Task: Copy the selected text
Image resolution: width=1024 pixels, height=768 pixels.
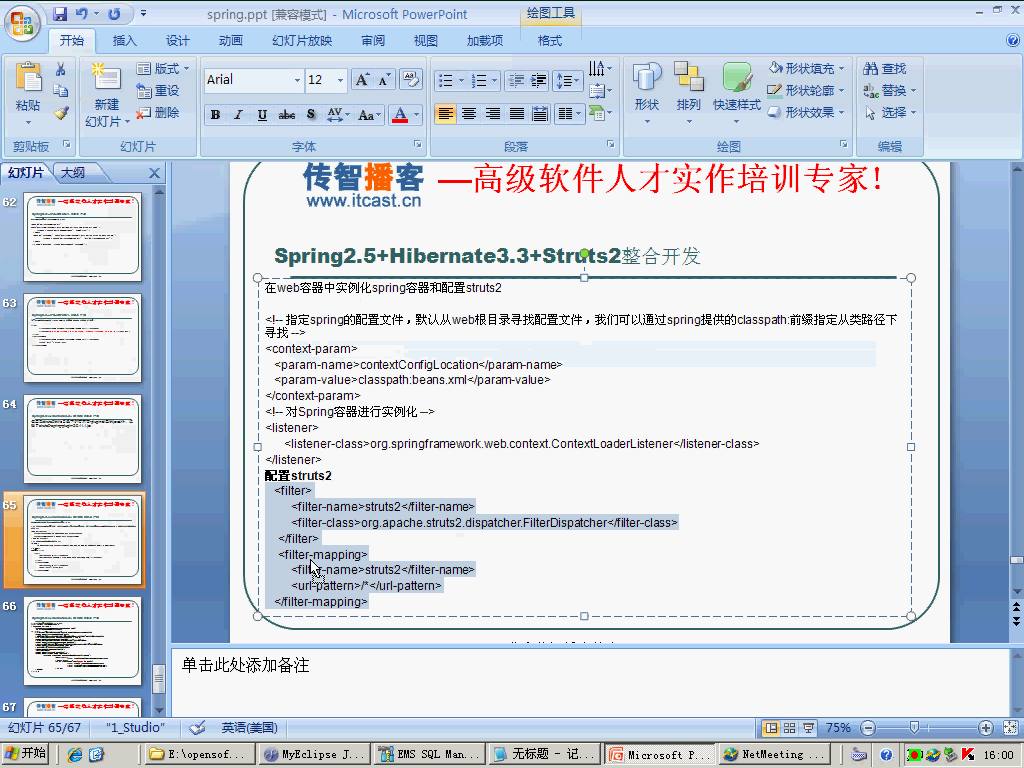Action: [x=61, y=91]
